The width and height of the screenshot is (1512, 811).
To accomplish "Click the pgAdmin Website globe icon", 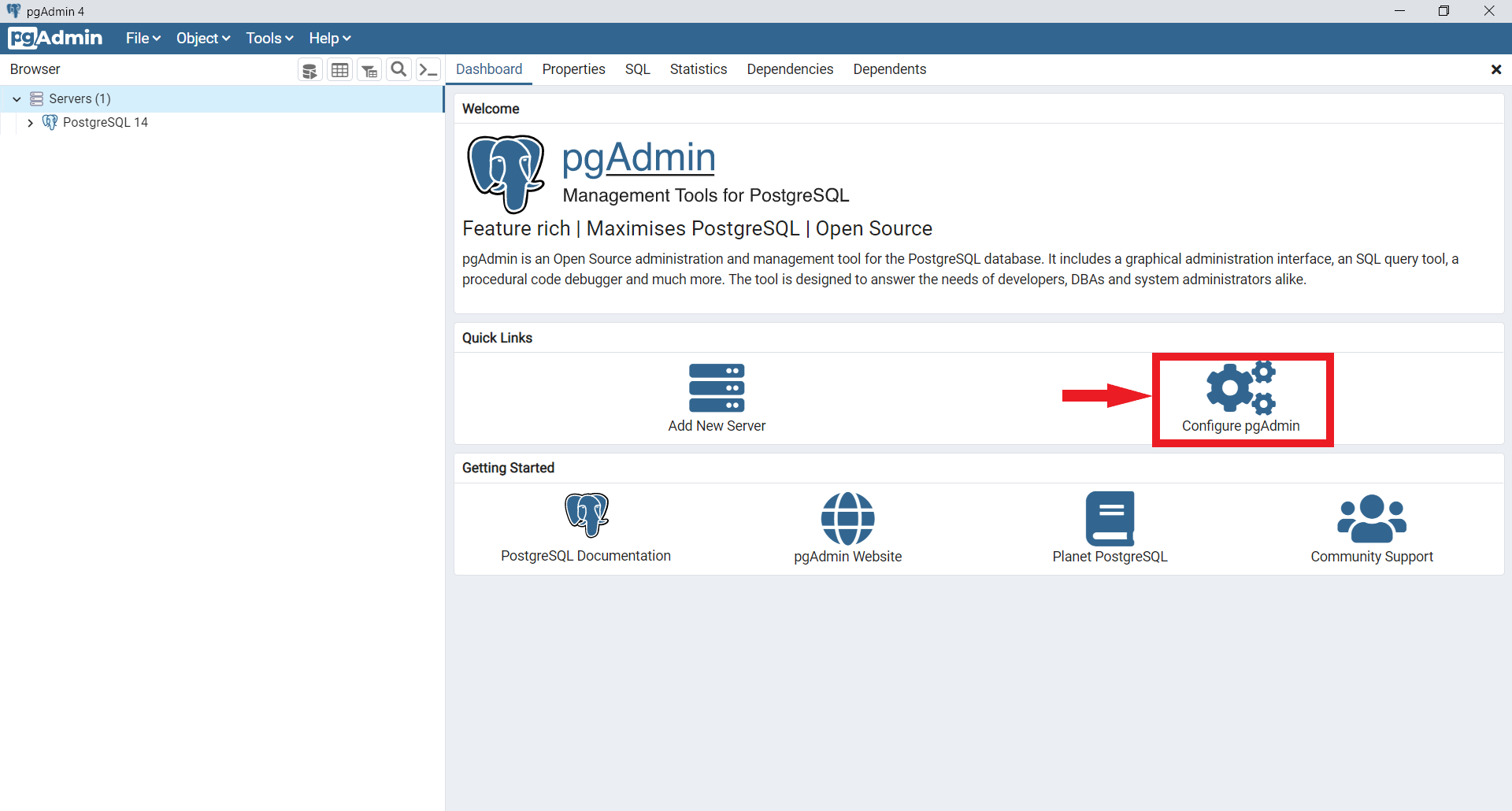I will click(848, 518).
